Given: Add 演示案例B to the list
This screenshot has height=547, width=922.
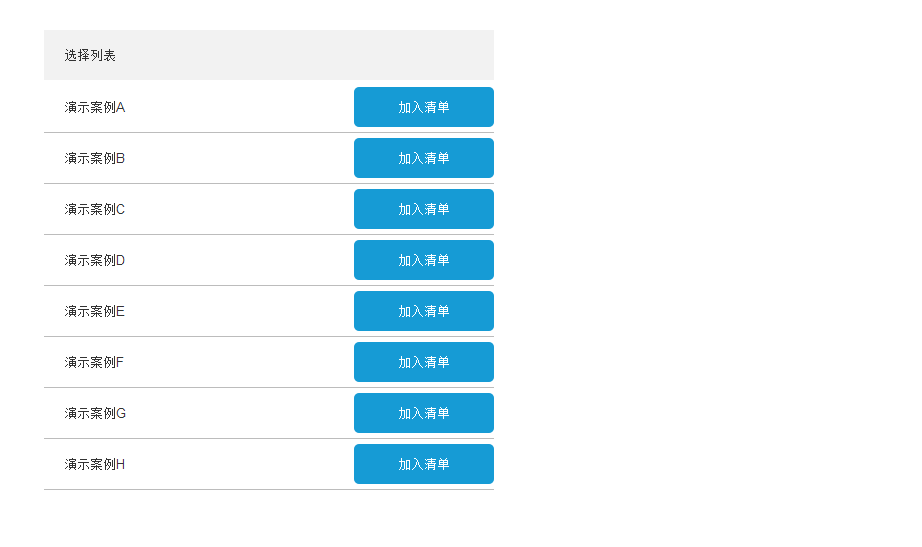Looking at the screenshot, I should pyautogui.click(x=423, y=158).
